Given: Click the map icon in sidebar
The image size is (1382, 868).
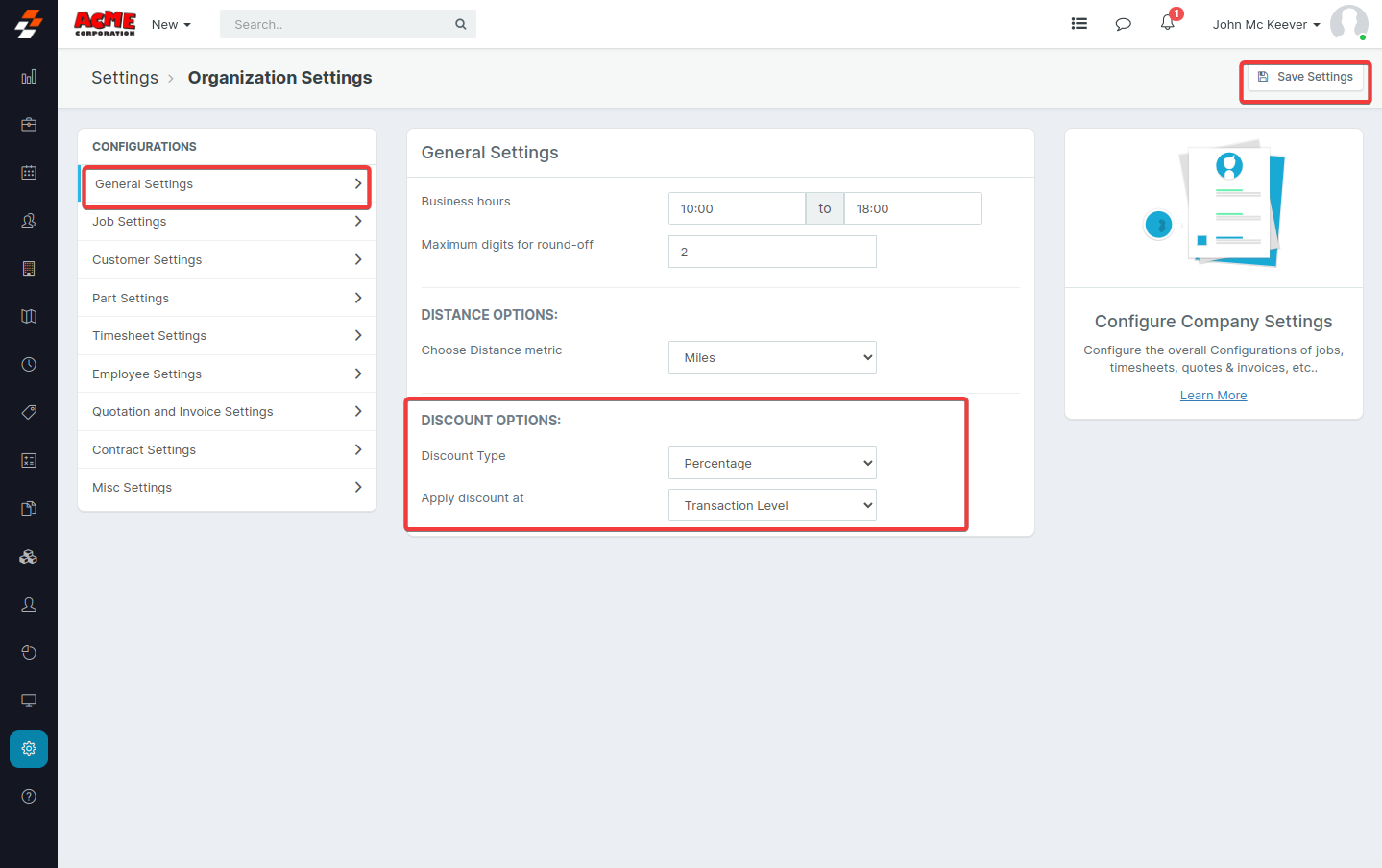Looking at the screenshot, I should 29,317.
